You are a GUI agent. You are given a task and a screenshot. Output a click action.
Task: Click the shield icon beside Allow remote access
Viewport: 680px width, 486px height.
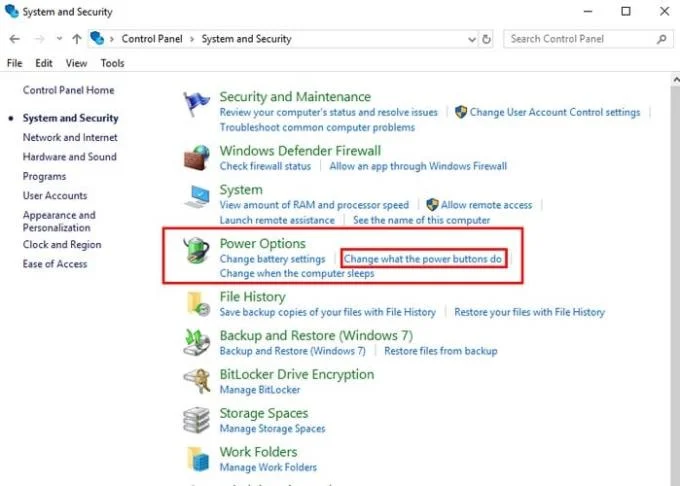[x=432, y=205]
